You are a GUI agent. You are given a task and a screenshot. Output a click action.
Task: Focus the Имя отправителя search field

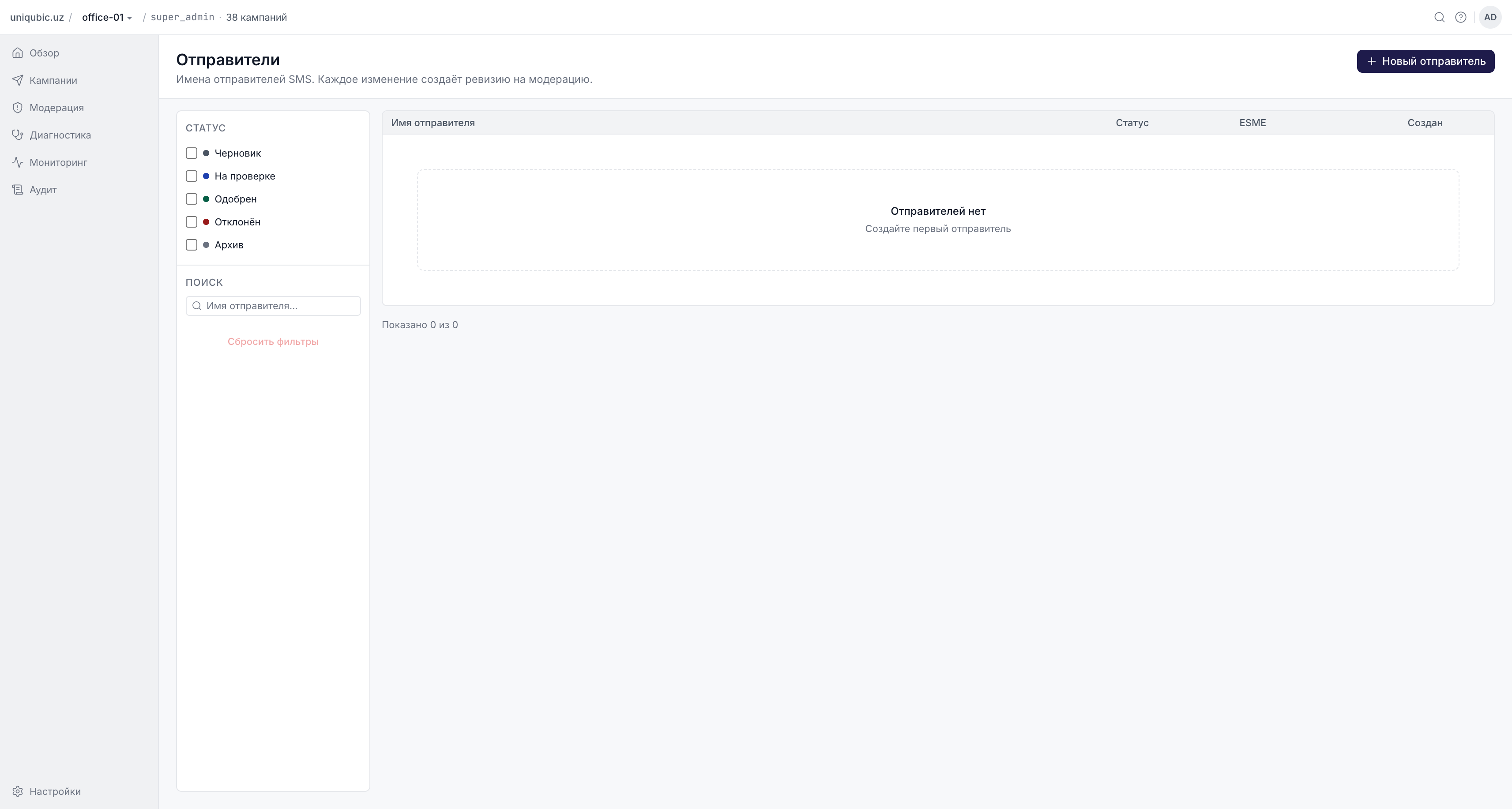pyautogui.click(x=273, y=306)
